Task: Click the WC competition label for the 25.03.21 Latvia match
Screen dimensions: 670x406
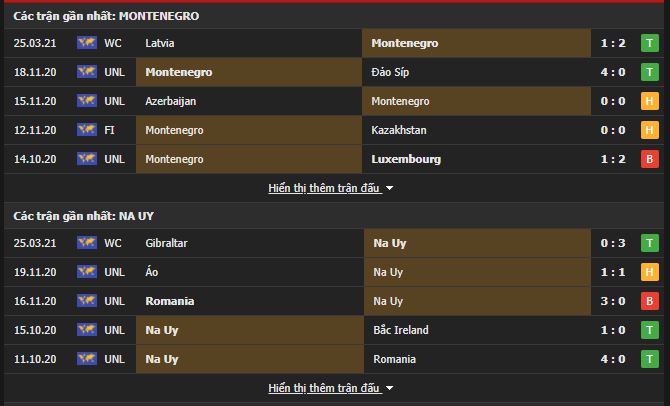Action: [113, 43]
